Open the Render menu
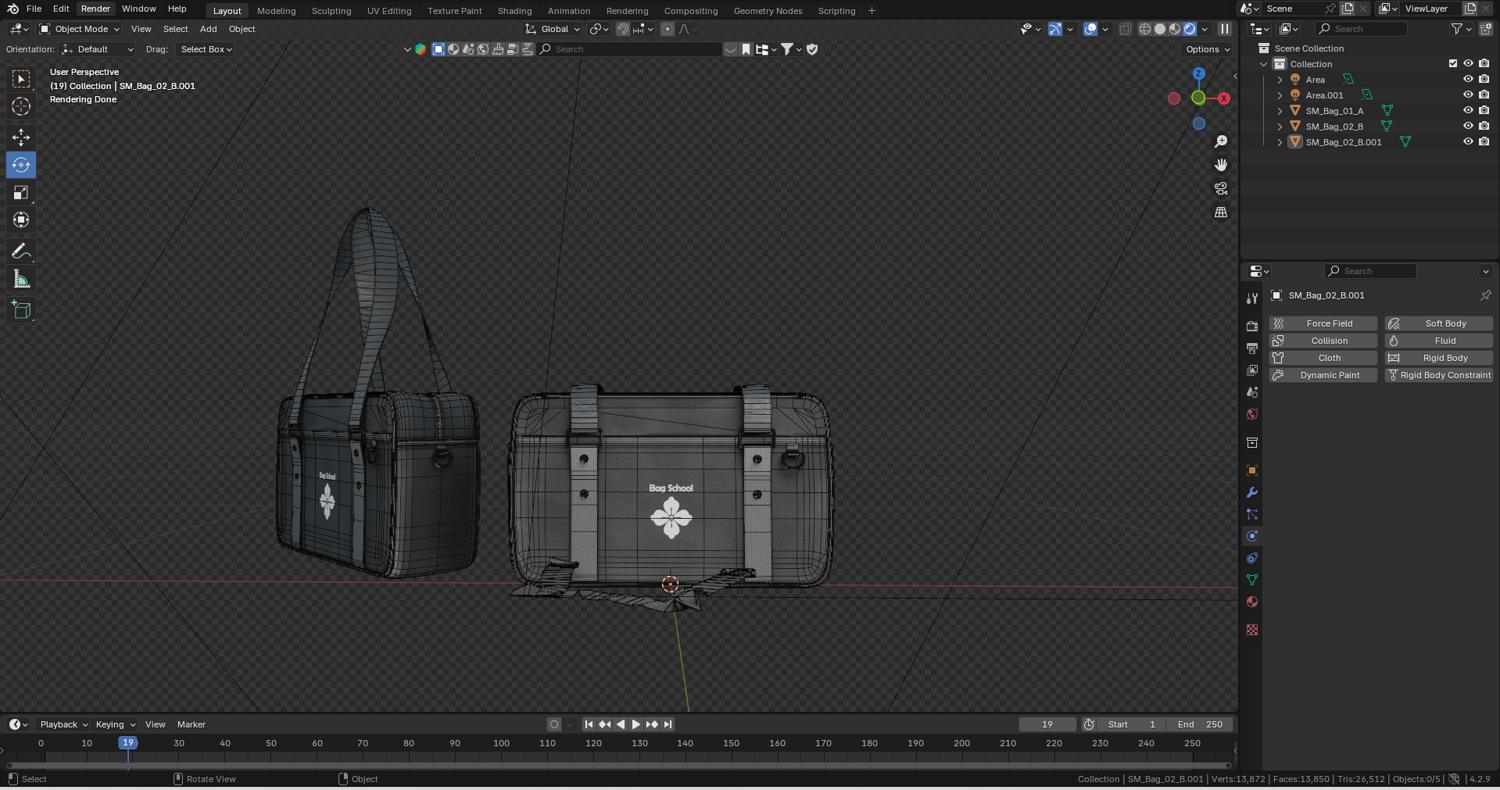Viewport: 1500px width, 790px height. click(x=95, y=9)
